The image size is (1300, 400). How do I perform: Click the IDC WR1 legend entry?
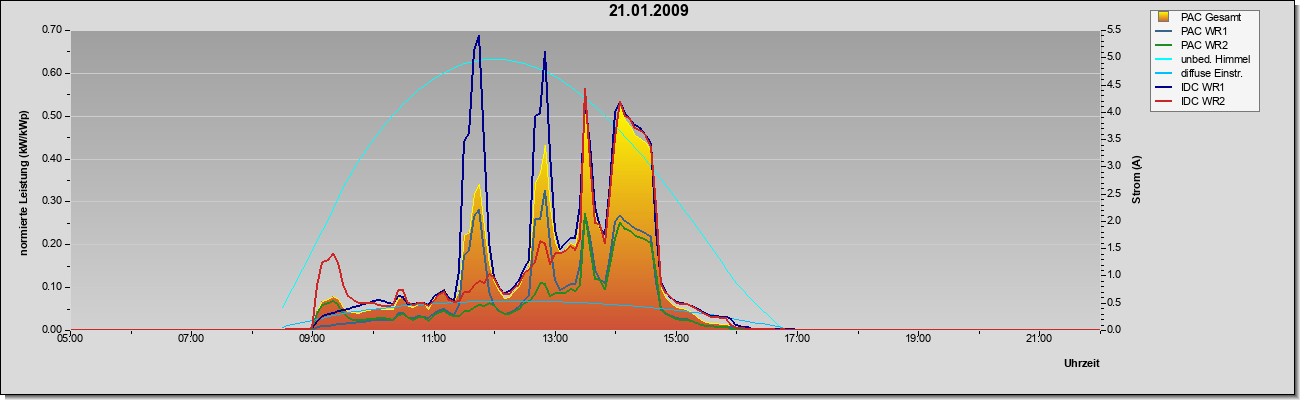(x=1192, y=88)
